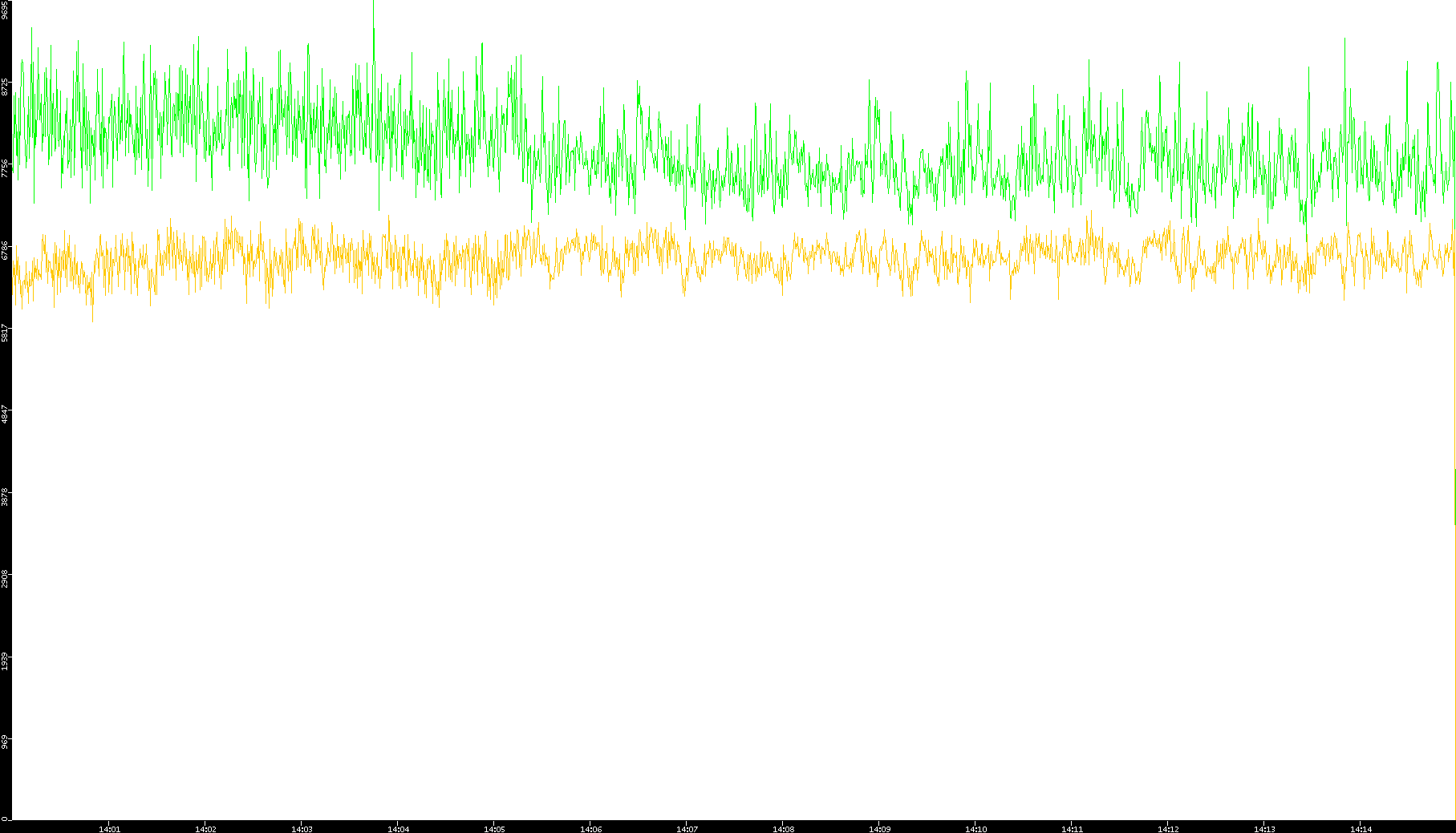
Task: Click the 3878 y-axis label
Action: (x=6, y=496)
